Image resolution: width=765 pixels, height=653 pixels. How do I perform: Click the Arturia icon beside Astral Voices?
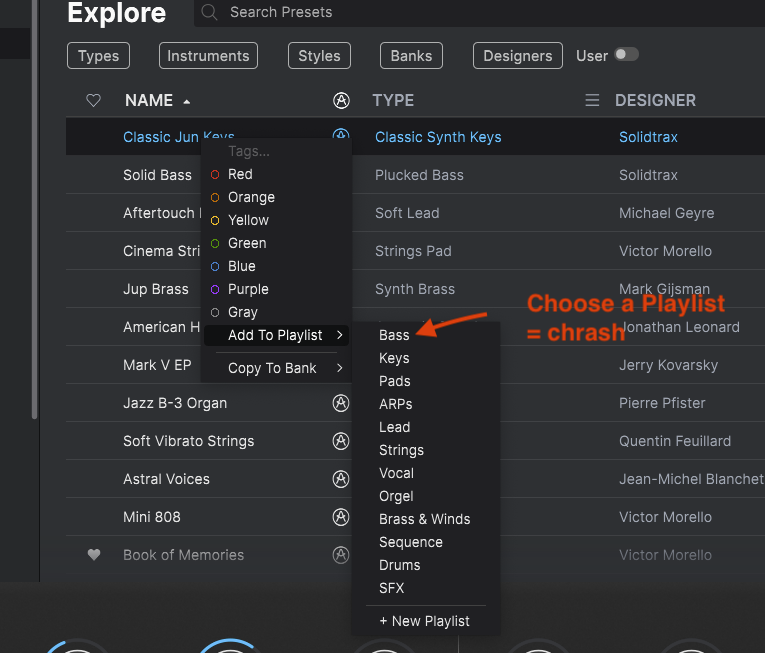pos(341,479)
